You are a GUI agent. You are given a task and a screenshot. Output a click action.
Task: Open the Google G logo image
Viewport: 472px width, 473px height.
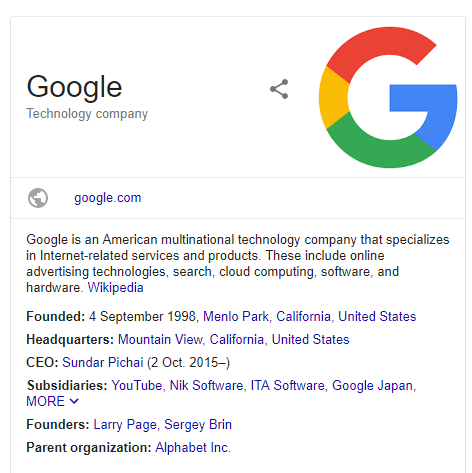(x=388, y=97)
